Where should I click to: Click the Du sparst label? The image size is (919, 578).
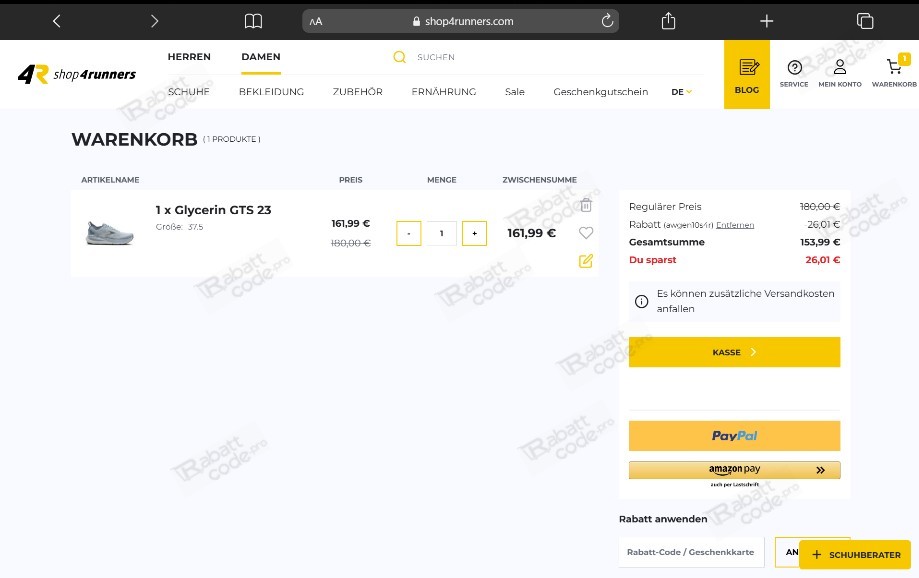(652, 260)
